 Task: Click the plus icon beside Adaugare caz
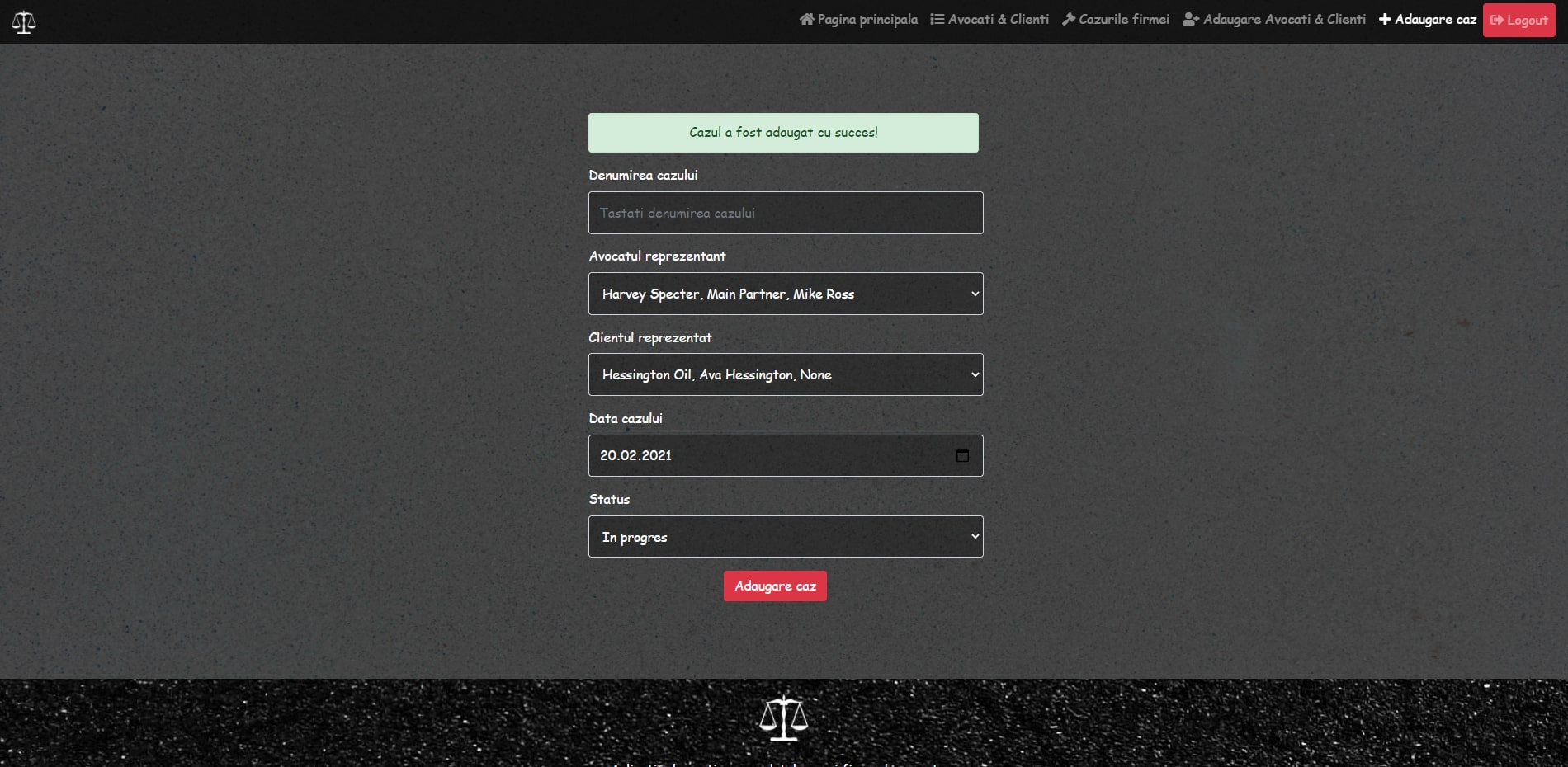coord(1385,19)
